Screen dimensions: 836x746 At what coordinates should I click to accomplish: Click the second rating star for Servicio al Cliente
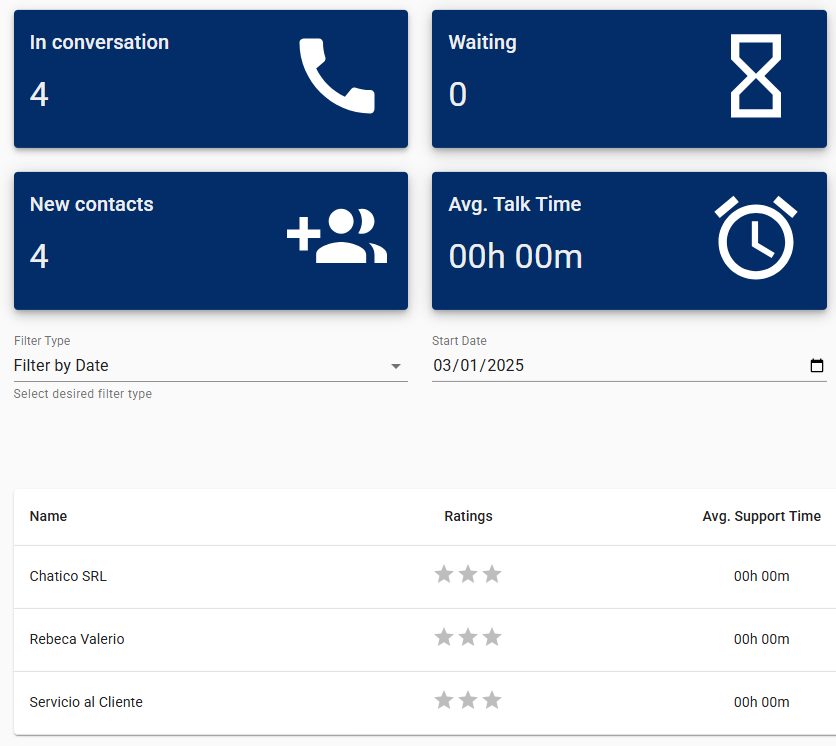pyautogui.click(x=468, y=700)
